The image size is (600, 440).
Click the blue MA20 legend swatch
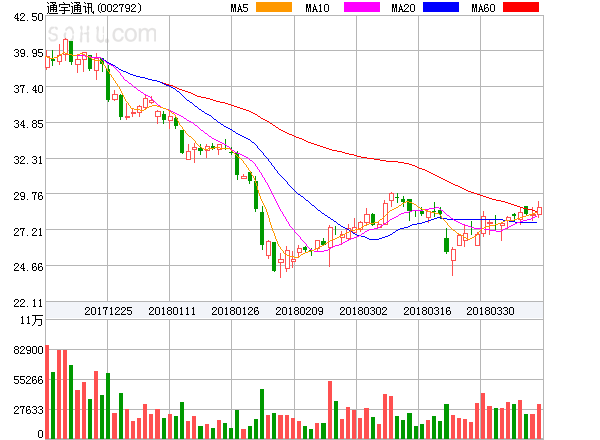point(441,7)
